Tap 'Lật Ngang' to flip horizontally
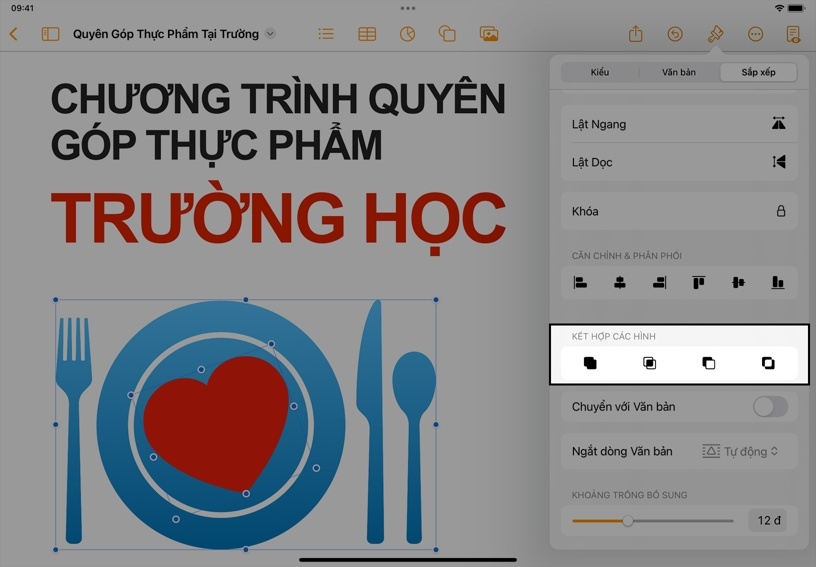 679,124
